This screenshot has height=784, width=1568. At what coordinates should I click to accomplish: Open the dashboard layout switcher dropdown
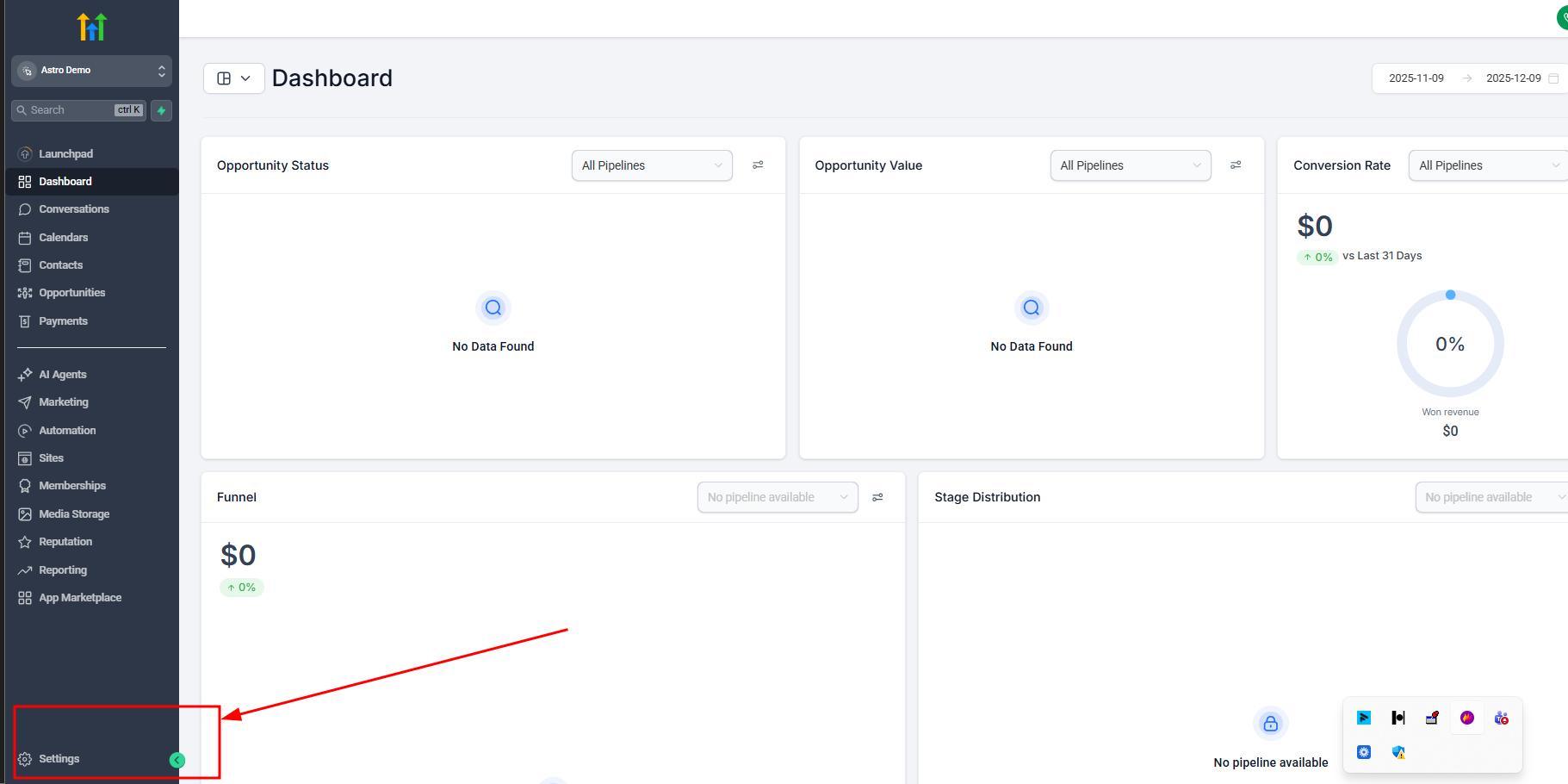click(233, 78)
